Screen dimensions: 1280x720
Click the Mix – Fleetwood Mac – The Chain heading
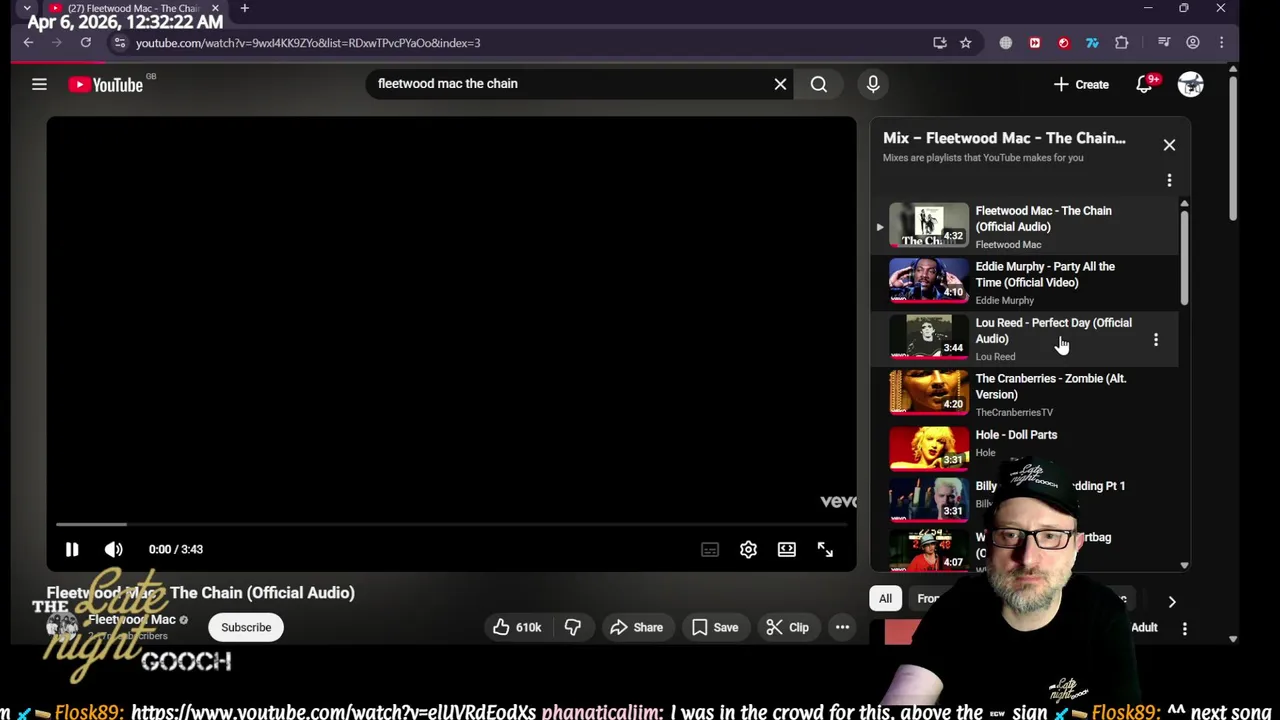1004,138
